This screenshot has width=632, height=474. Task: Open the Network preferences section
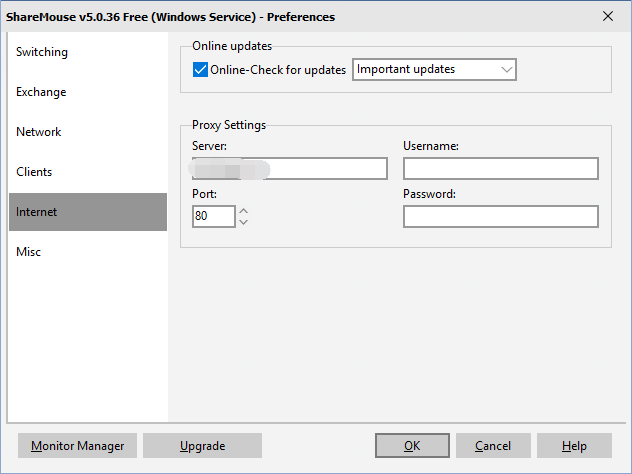pos(88,132)
